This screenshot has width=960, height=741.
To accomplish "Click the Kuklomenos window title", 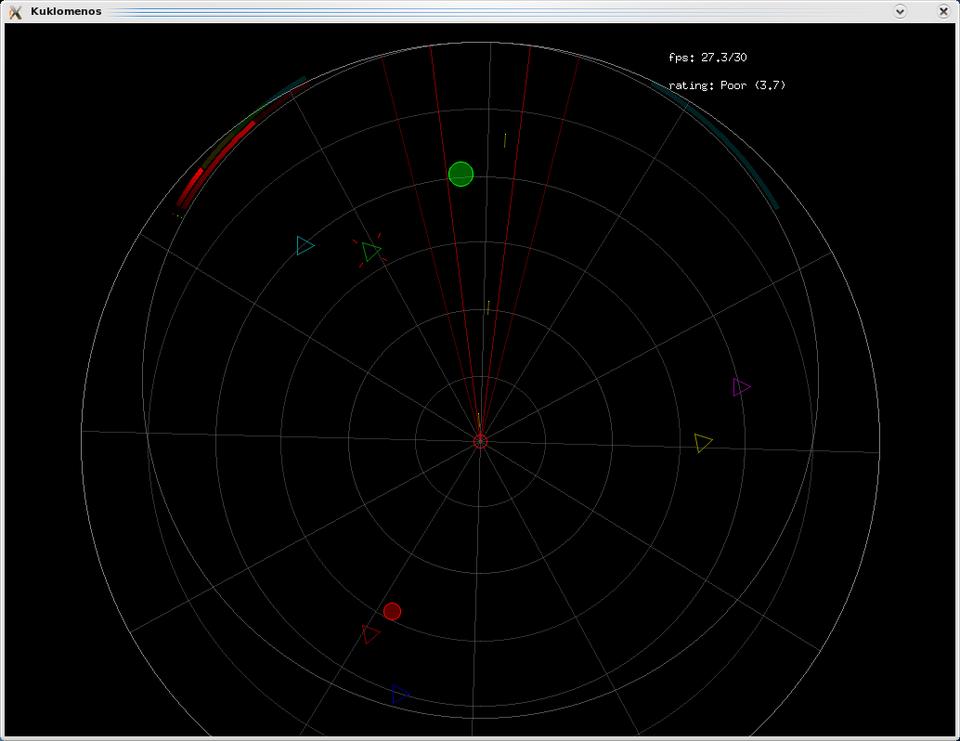I will (x=66, y=11).
